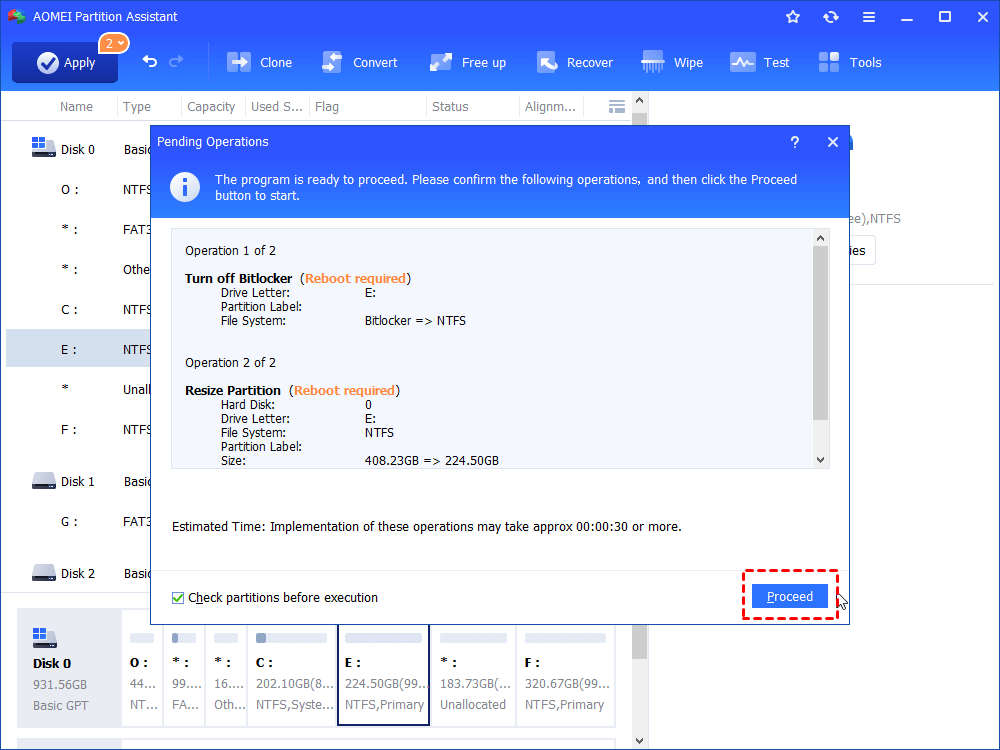Image resolution: width=1000 pixels, height=750 pixels.
Task: Click the '408.23GB => 224.50GB' size value
Action: pos(432,460)
